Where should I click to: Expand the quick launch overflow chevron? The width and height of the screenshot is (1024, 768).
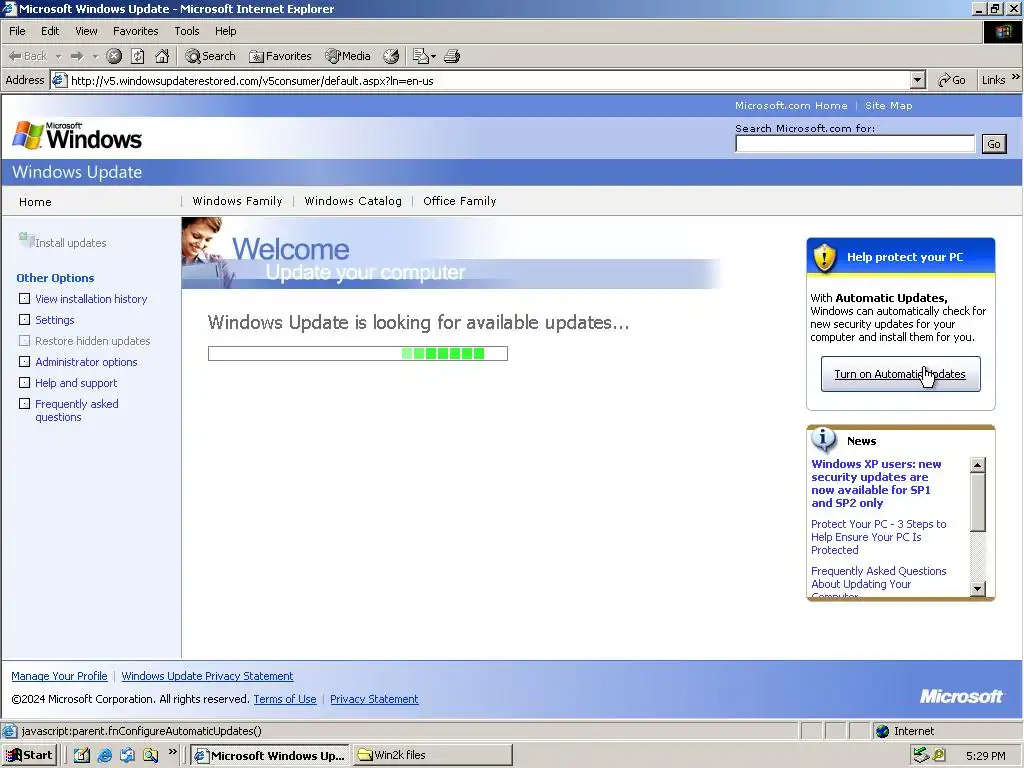pos(172,752)
